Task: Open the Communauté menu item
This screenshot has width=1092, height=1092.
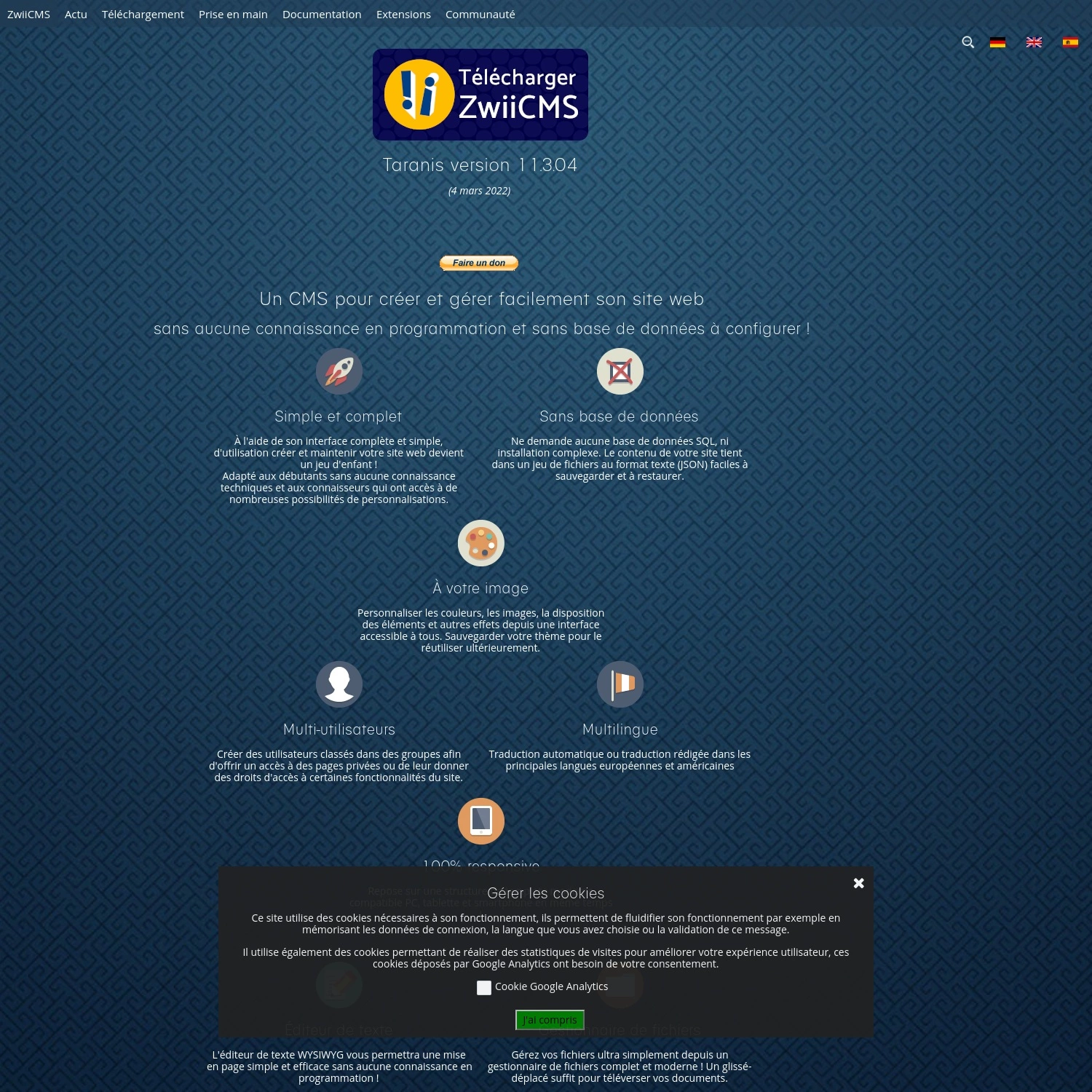Action: tap(480, 14)
